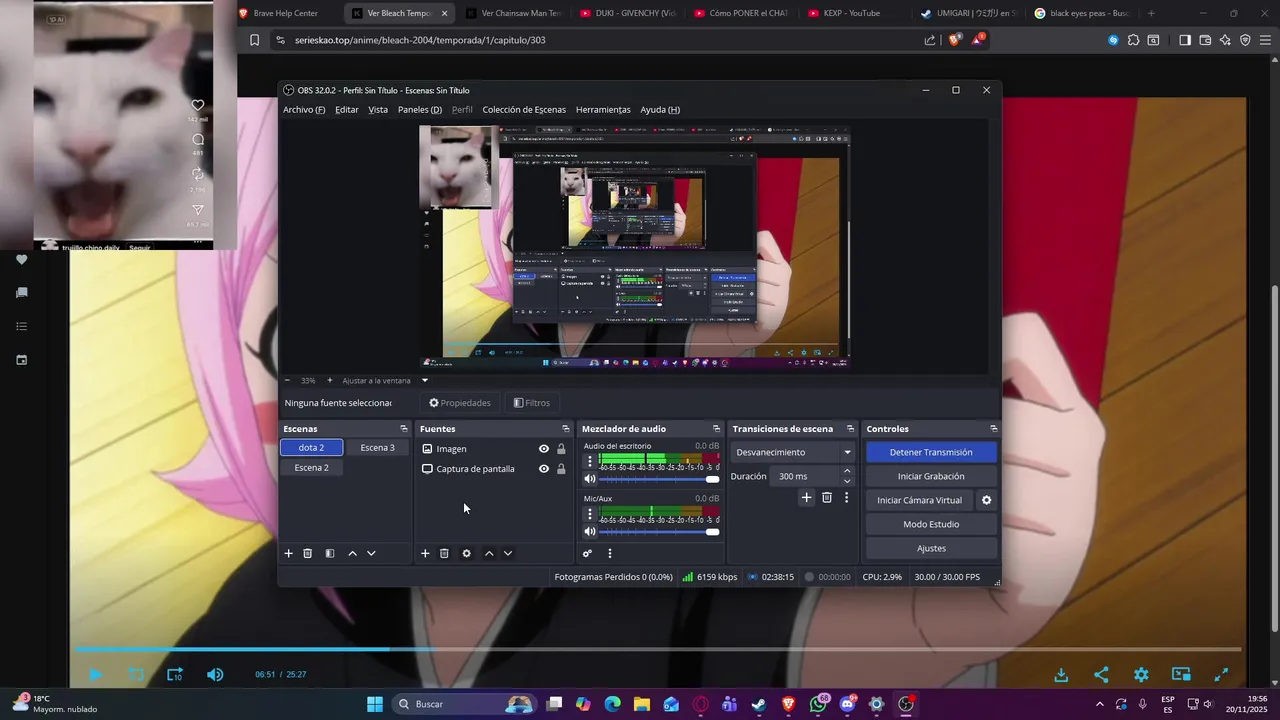
Task: Open source properties gear in Fuentes panel
Action: tap(466, 553)
